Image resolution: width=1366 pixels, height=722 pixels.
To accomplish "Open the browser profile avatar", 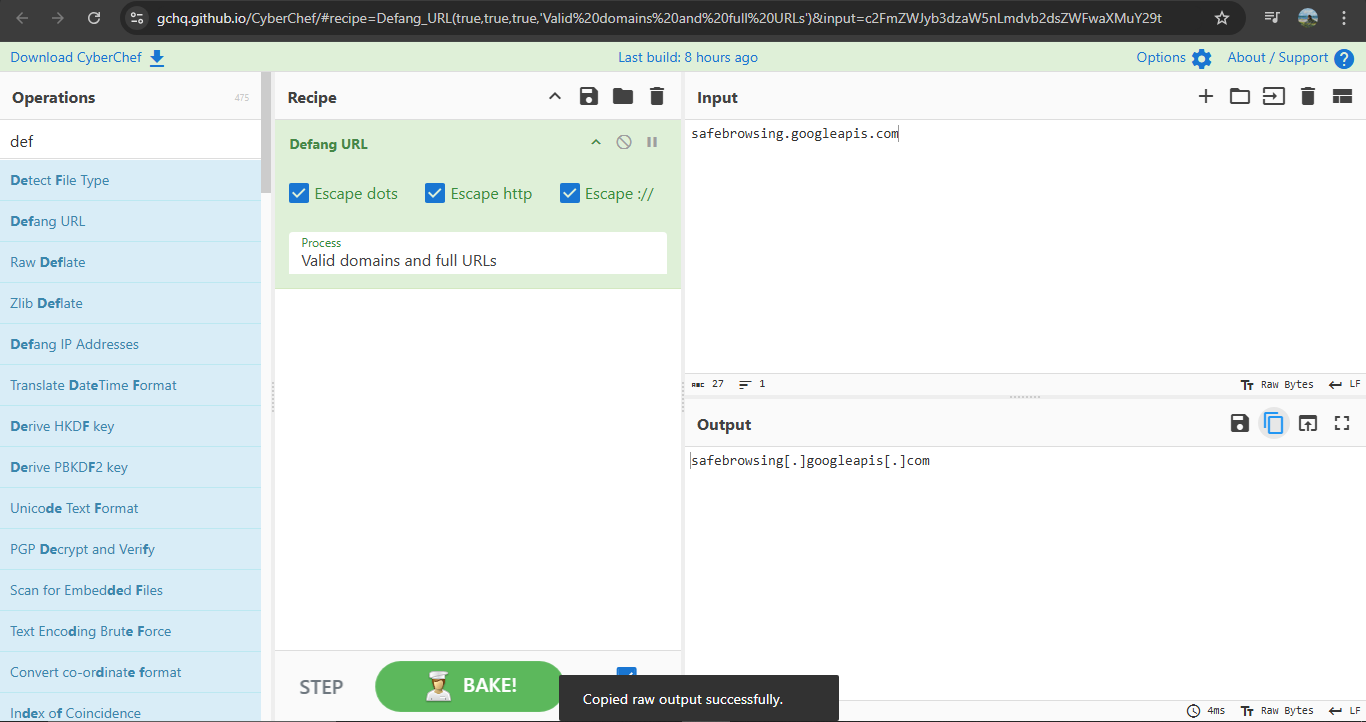I will (x=1308, y=18).
